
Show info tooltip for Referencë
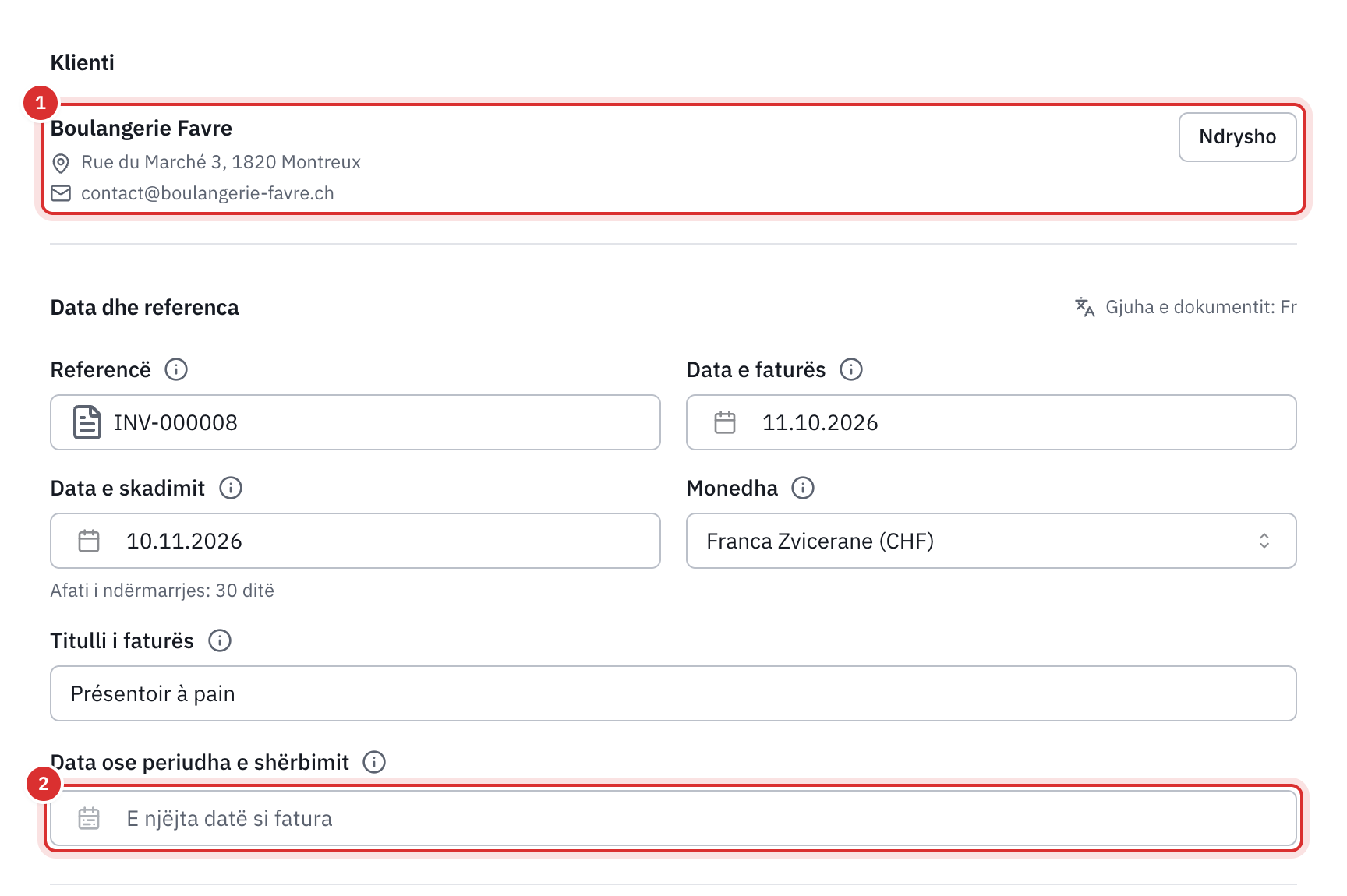[x=176, y=369]
